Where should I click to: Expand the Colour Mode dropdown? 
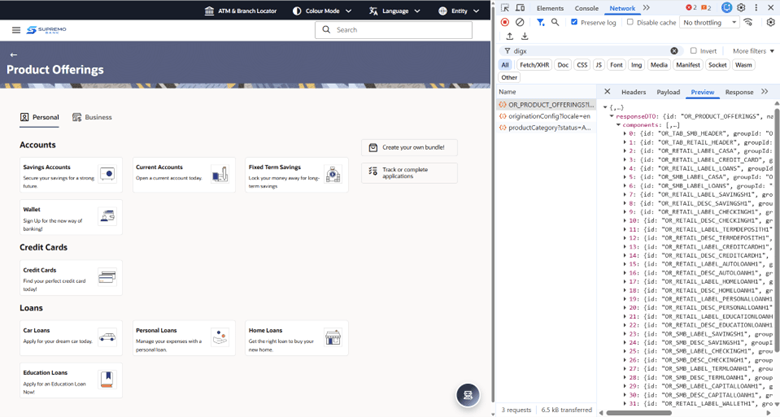pyautogui.click(x=322, y=11)
